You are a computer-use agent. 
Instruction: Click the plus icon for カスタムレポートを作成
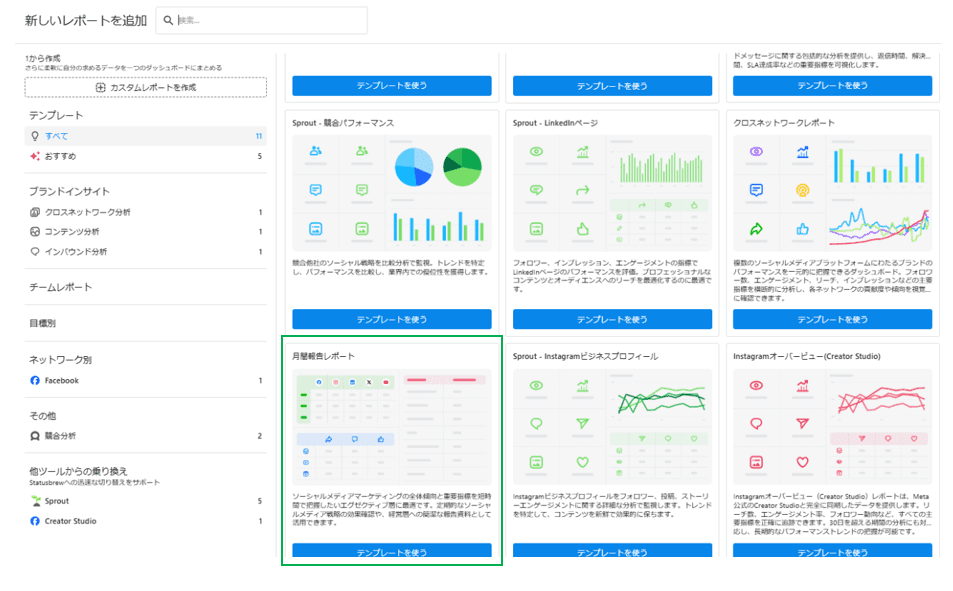click(x=100, y=88)
